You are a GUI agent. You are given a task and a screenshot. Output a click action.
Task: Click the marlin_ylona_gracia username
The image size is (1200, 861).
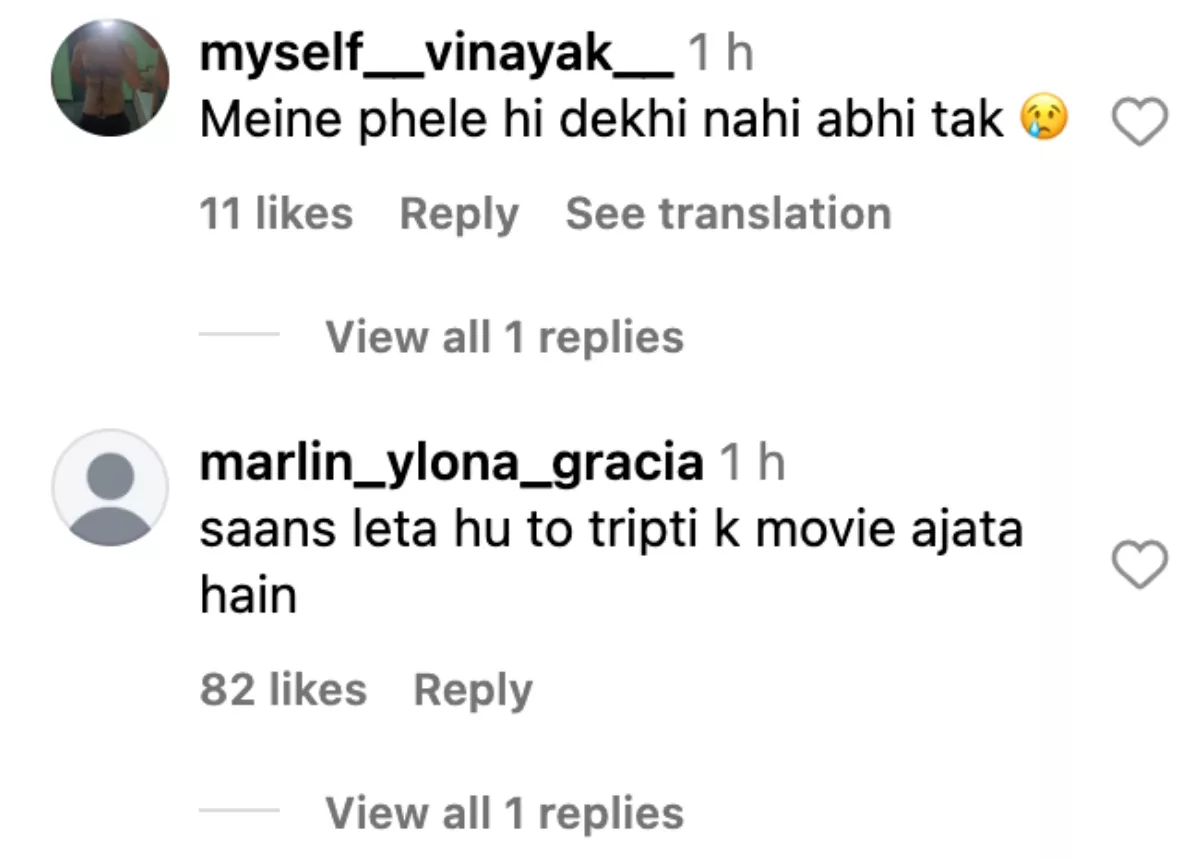(452, 463)
